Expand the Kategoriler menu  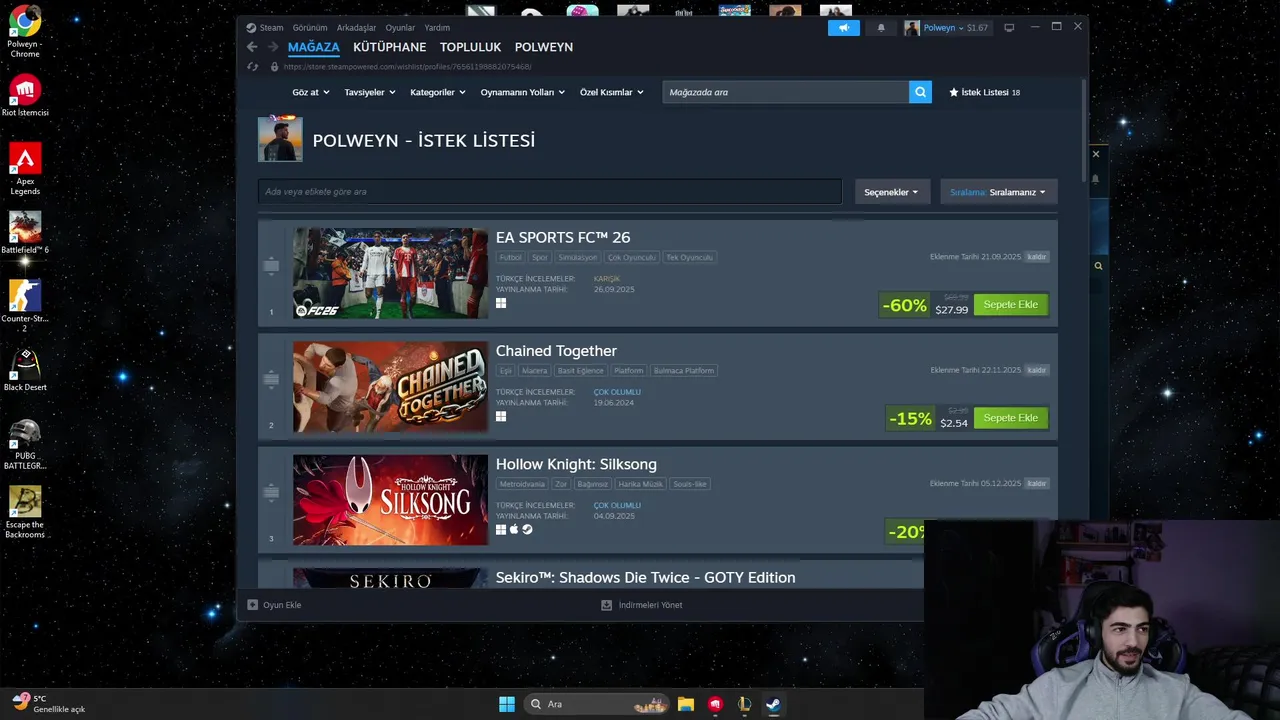click(438, 92)
